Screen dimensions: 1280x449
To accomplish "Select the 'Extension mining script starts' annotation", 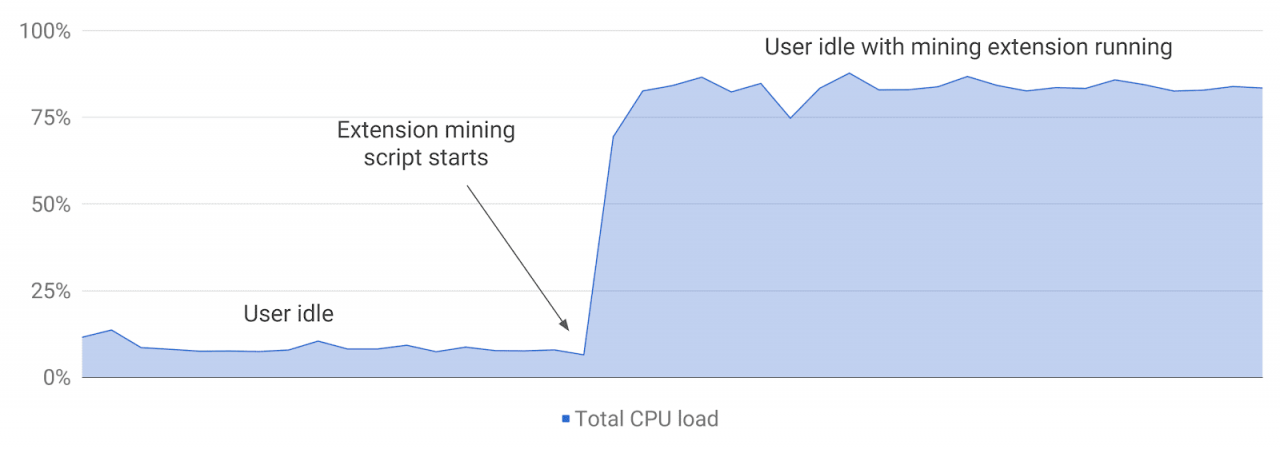I will click(x=426, y=144).
